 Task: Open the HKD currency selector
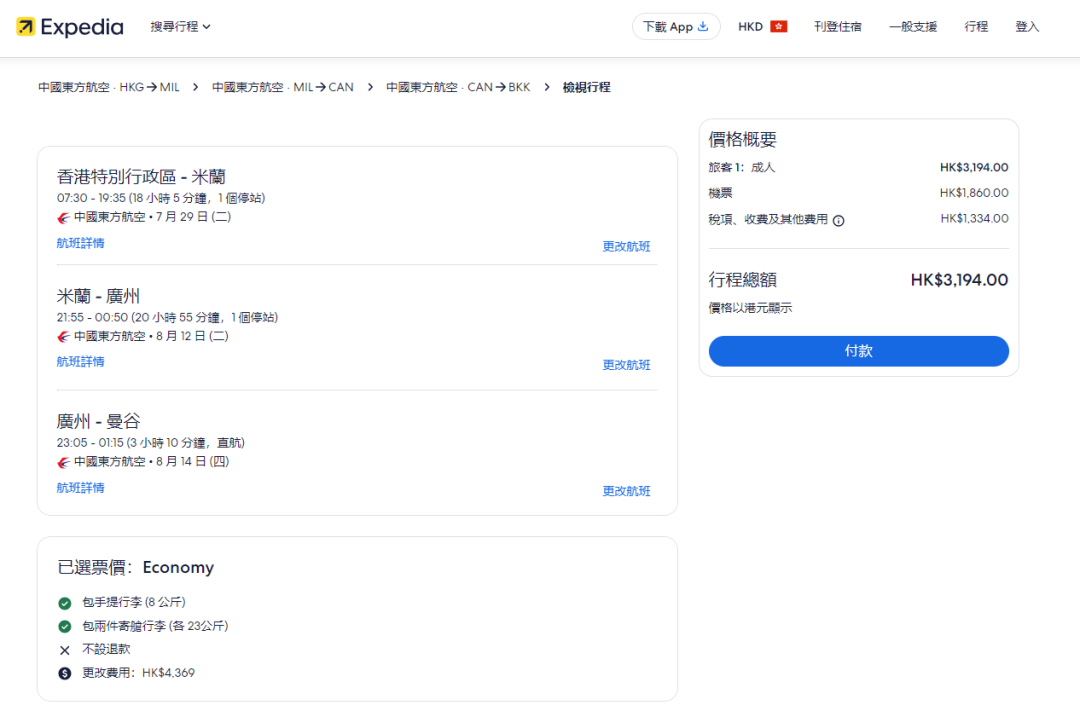(x=762, y=27)
